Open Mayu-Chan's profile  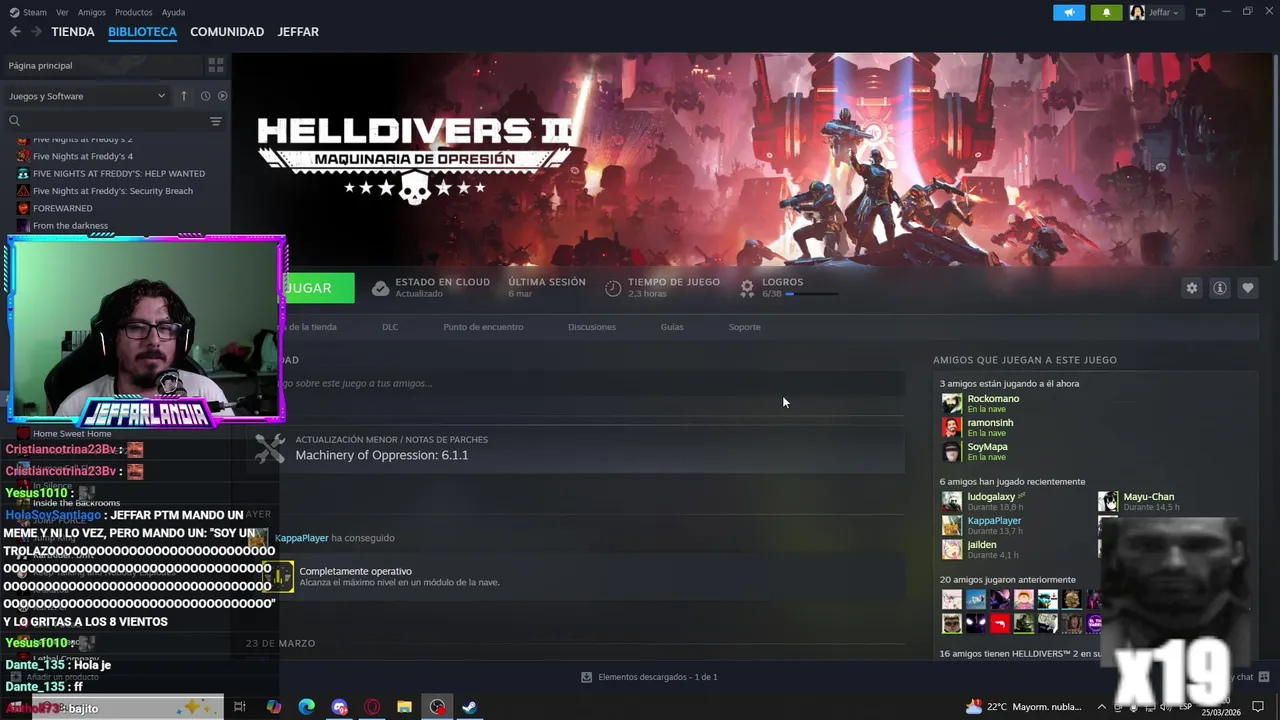(x=1148, y=497)
